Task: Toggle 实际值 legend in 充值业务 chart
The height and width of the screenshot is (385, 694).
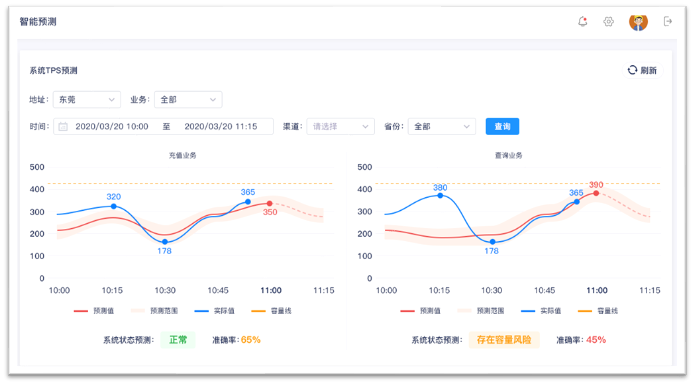Action: 215,311
